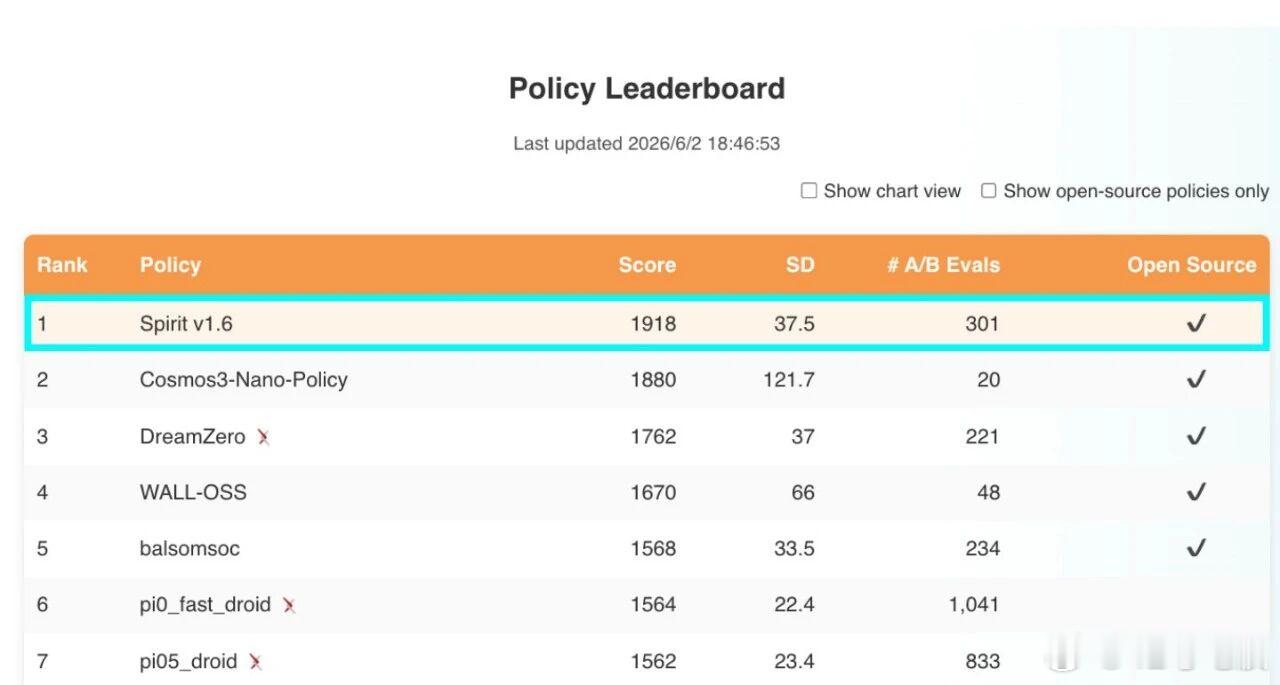Screen dimensions: 1280x685
Task: Click the Last updated timestamp text
Action: coord(647,143)
